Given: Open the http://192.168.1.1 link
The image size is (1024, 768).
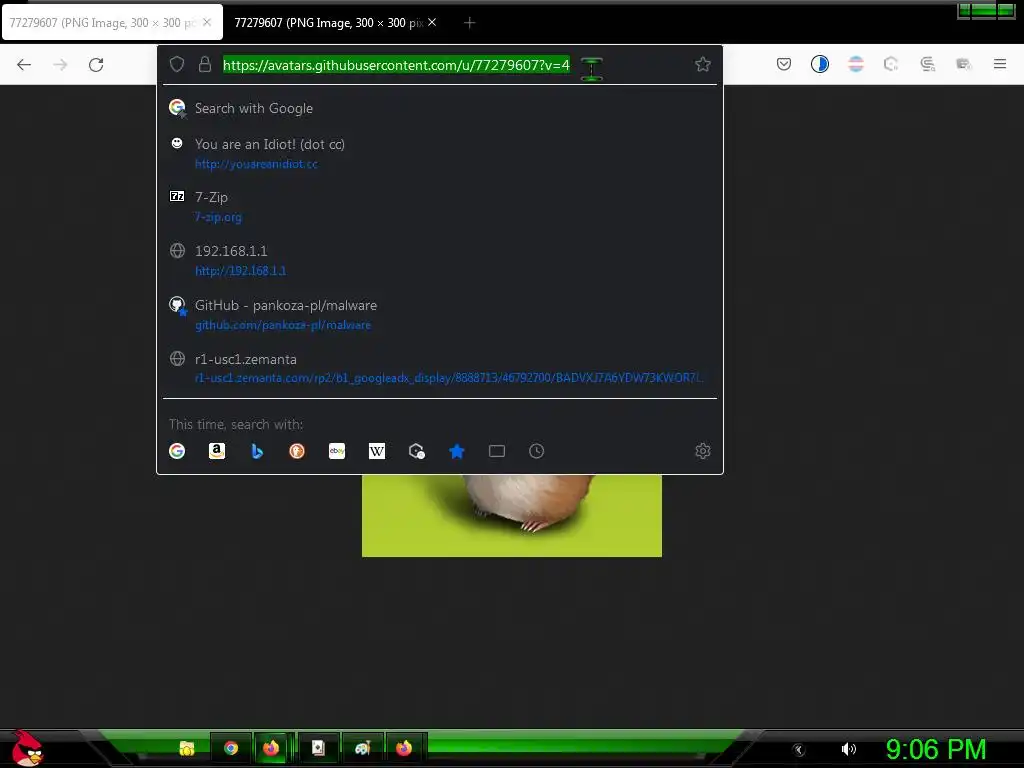Looking at the screenshot, I should [240, 270].
